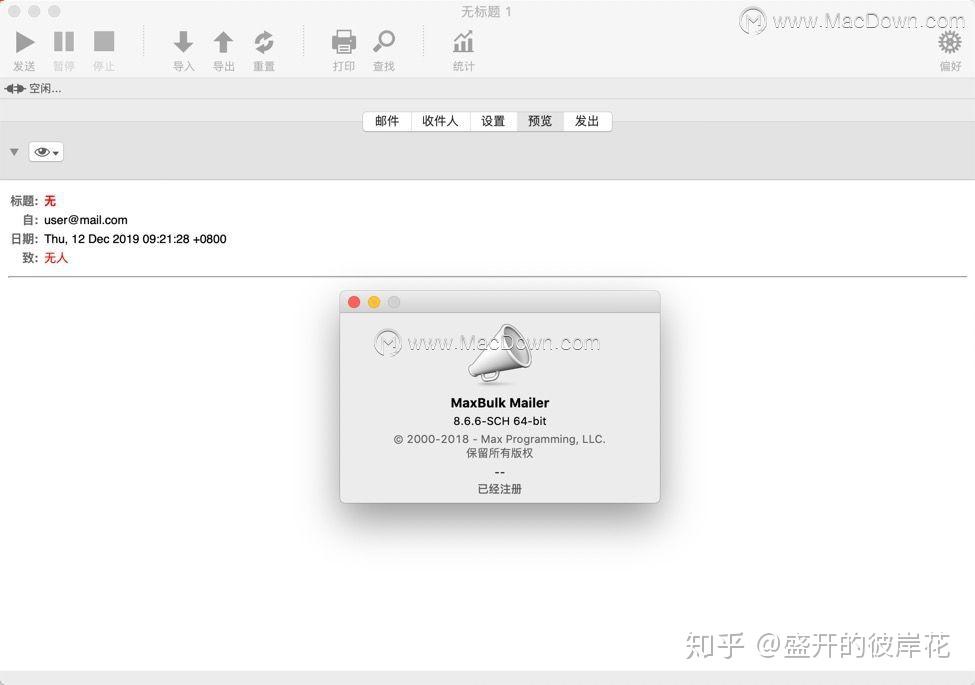Click the connection plug status icon
Viewport: 975px width, 685px height.
coord(15,89)
